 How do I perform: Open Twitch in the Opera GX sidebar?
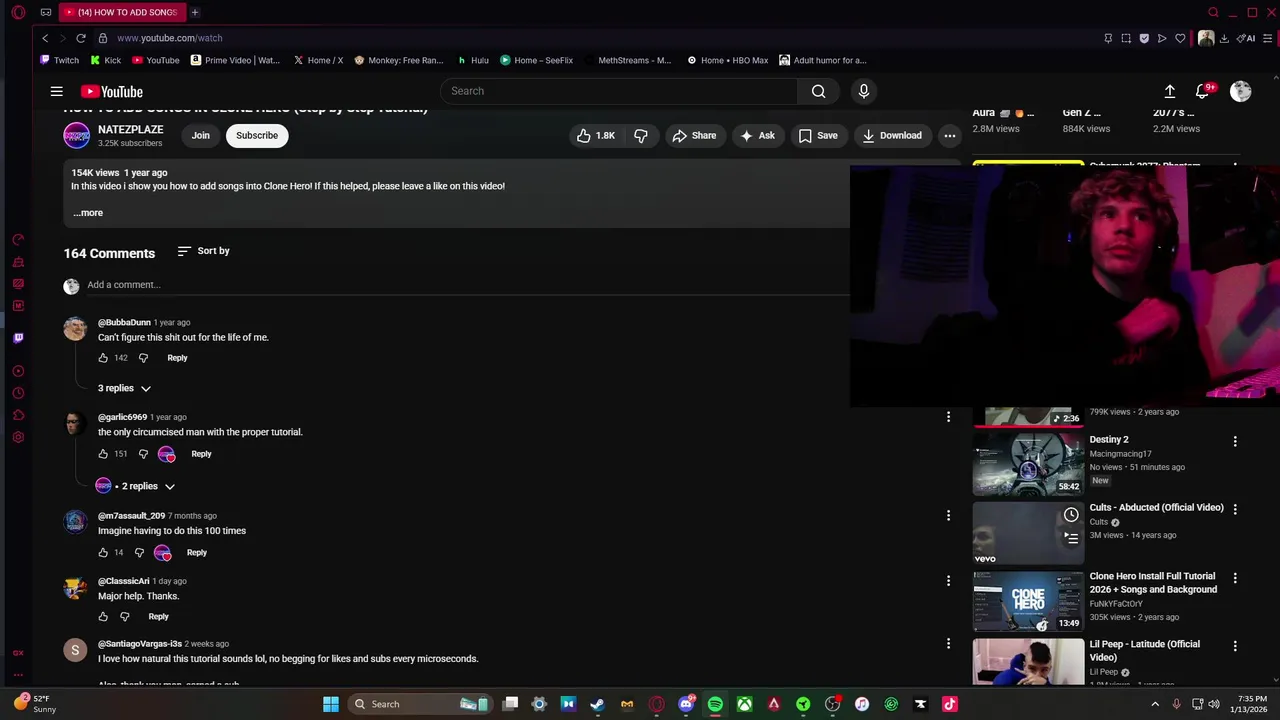click(18, 338)
